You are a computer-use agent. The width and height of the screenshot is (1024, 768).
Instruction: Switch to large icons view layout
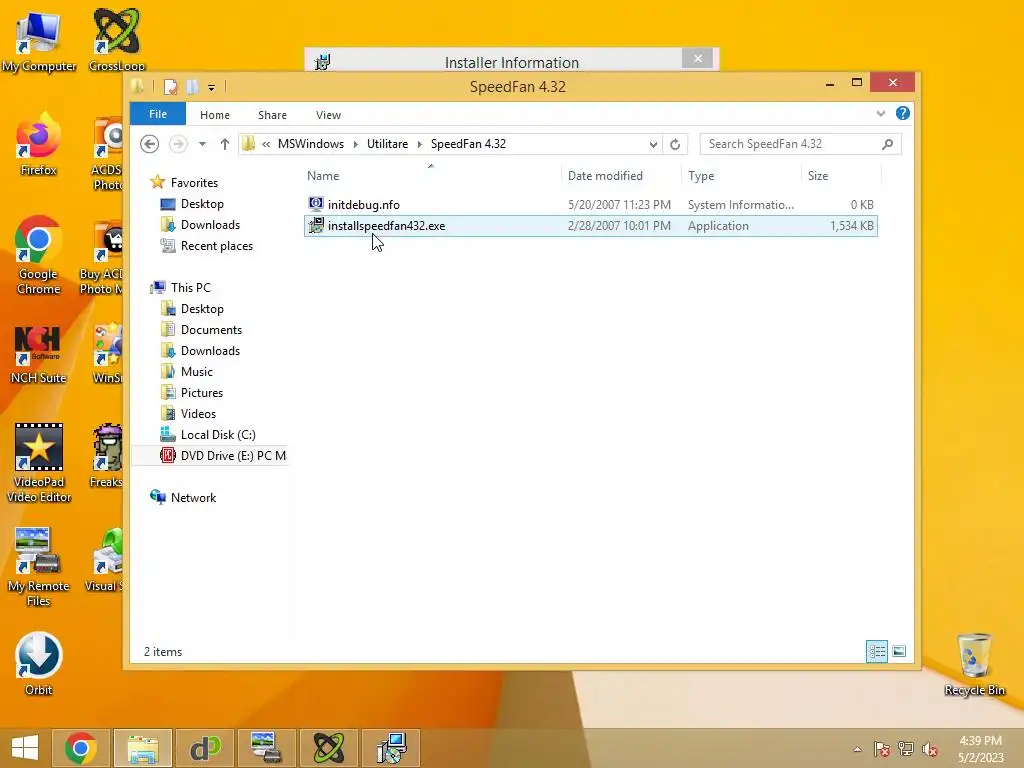click(x=899, y=651)
